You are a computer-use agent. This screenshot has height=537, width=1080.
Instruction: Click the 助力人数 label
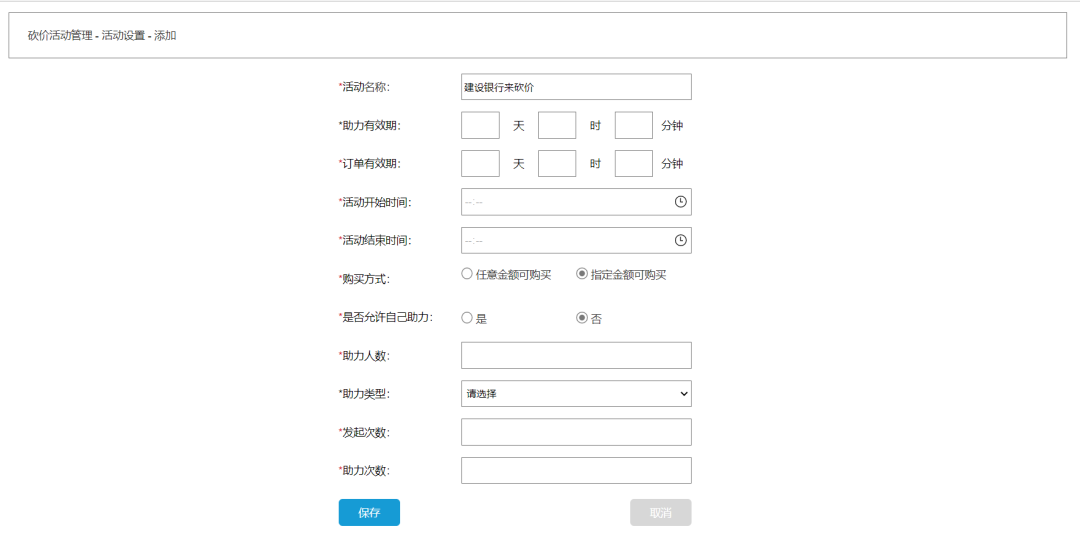(x=365, y=356)
